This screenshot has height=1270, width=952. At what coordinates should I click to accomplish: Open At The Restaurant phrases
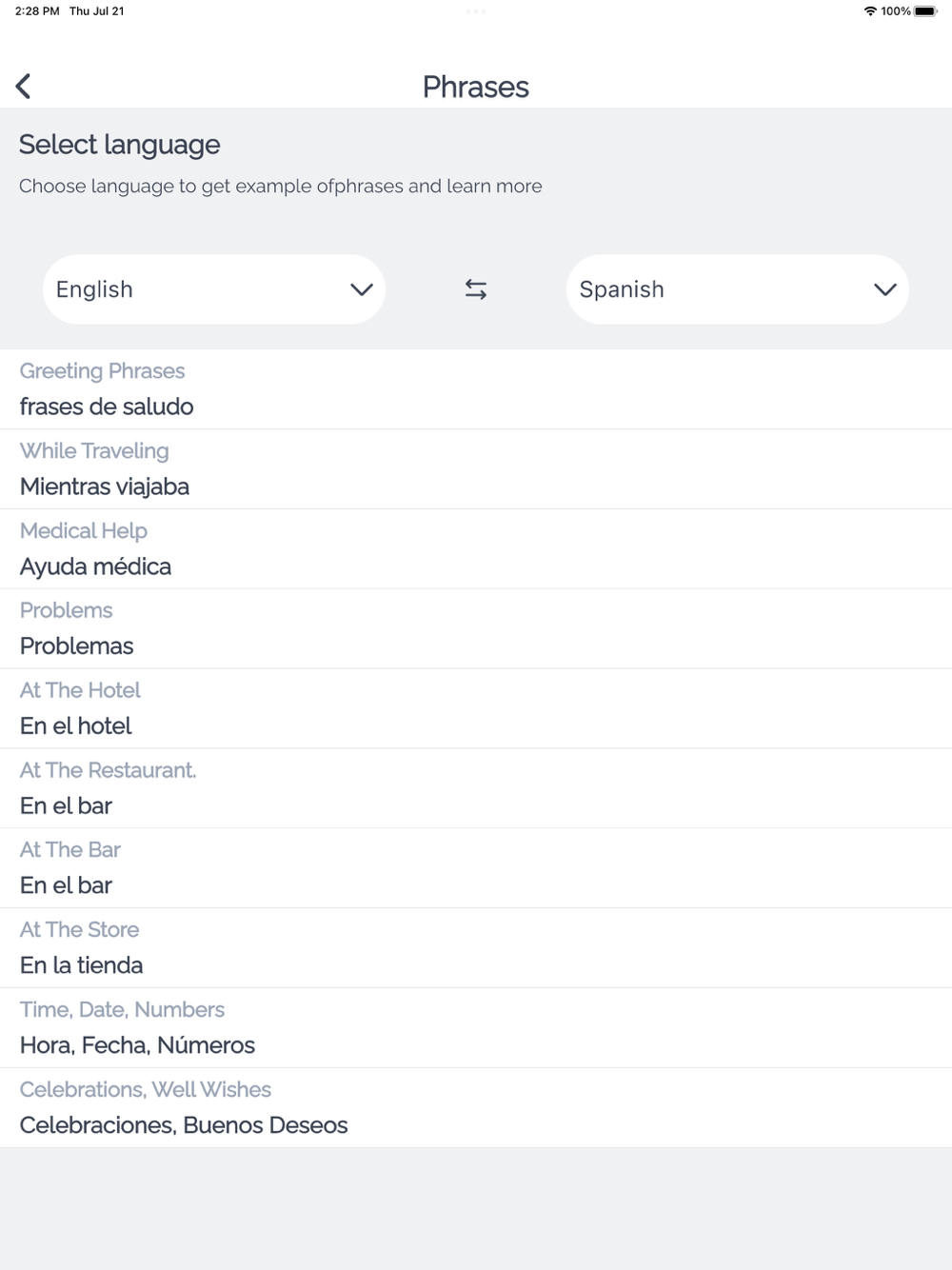[x=476, y=788]
